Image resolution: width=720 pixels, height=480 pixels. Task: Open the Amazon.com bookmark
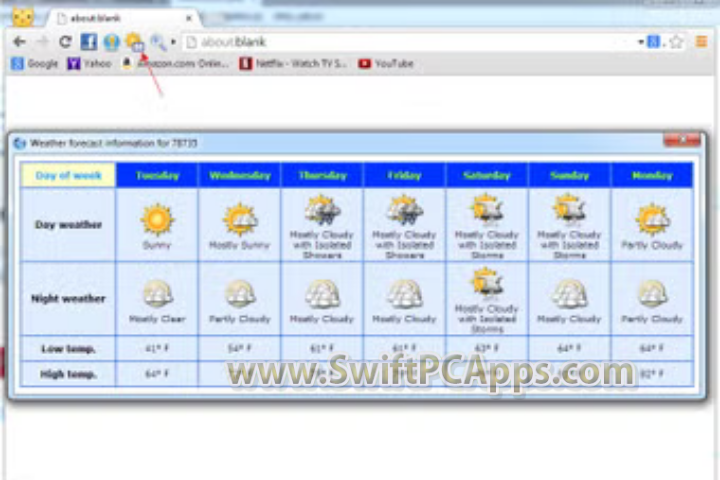(175, 63)
